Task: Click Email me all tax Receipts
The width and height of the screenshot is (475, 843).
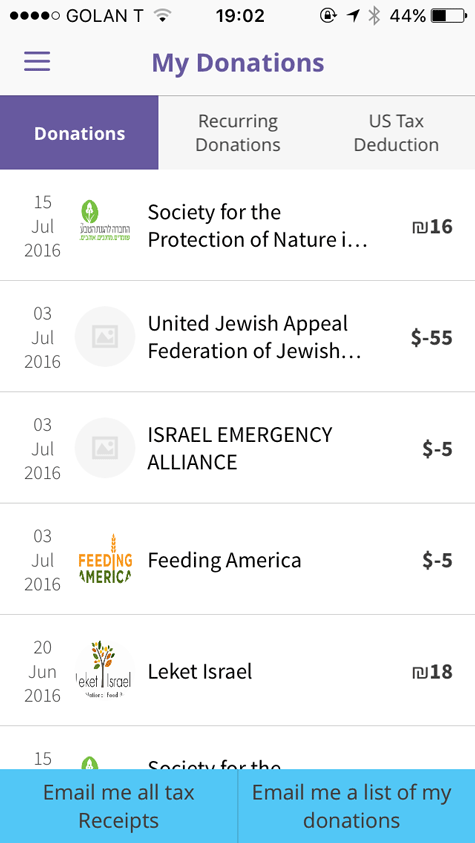Action: 119,806
